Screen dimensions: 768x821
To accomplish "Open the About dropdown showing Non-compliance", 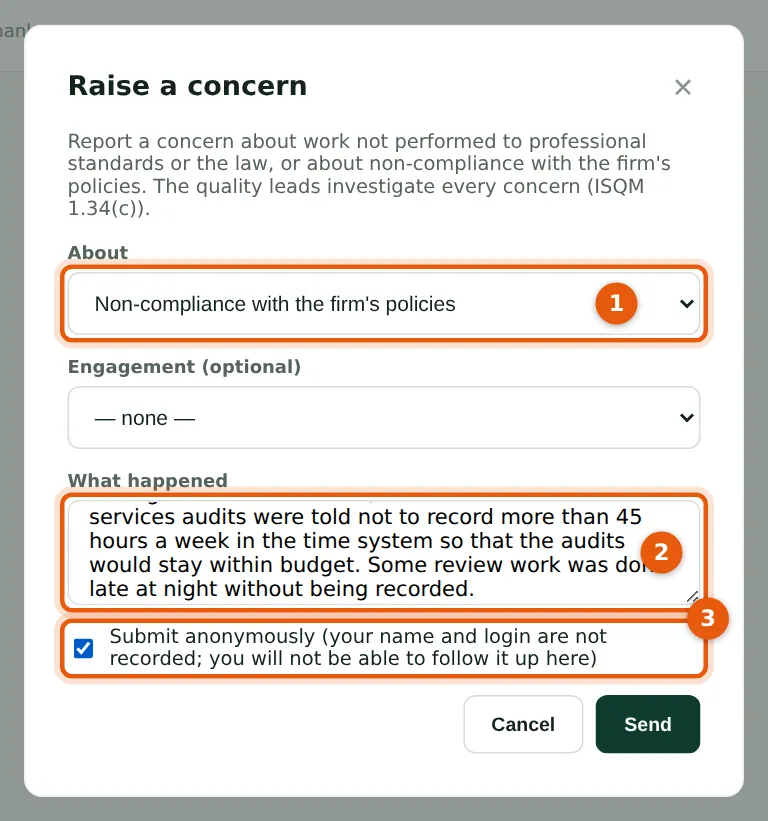I will click(384, 304).
